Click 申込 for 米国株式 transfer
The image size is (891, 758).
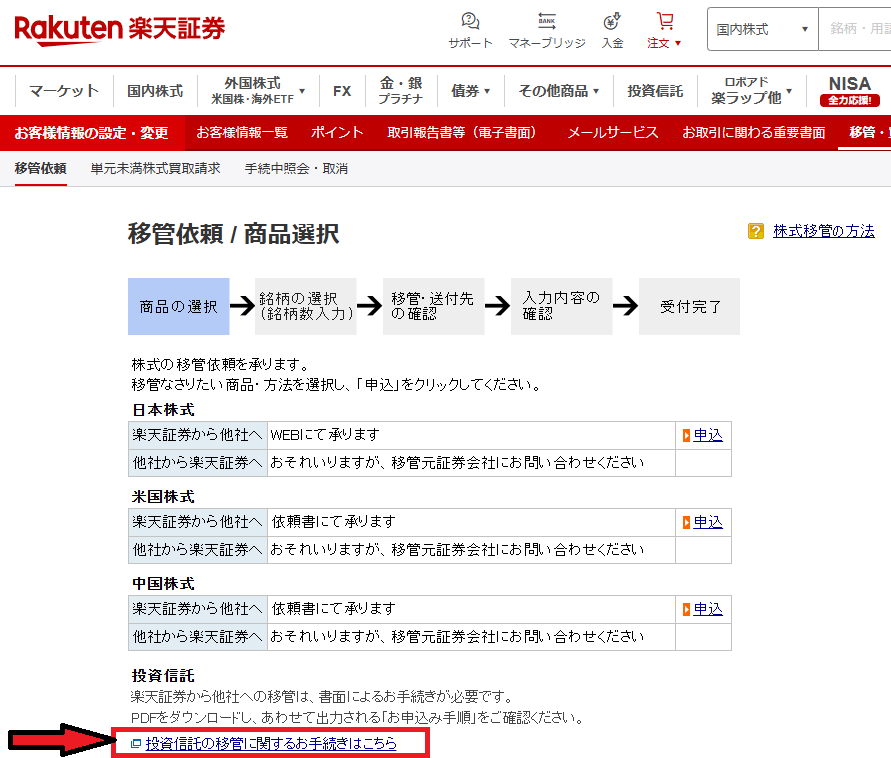tap(708, 522)
